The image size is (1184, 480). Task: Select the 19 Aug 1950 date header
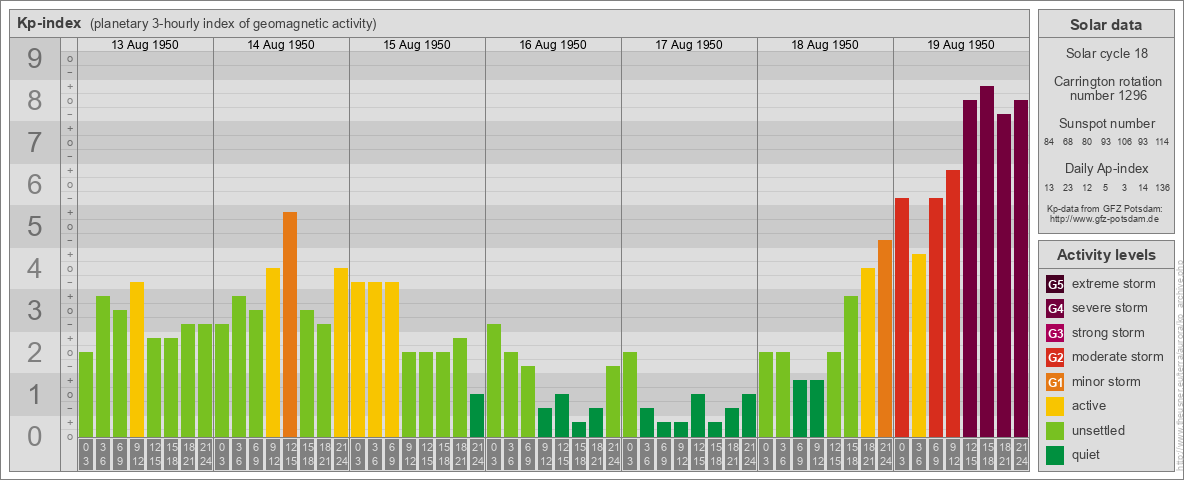pyautogui.click(x=960, y=45)
